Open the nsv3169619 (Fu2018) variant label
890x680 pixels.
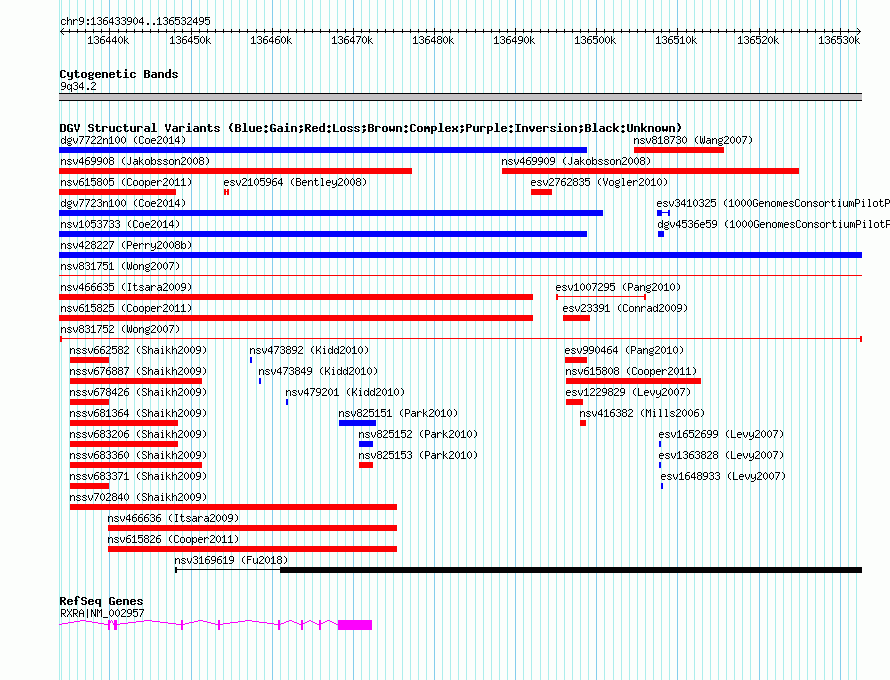(231, 560)
